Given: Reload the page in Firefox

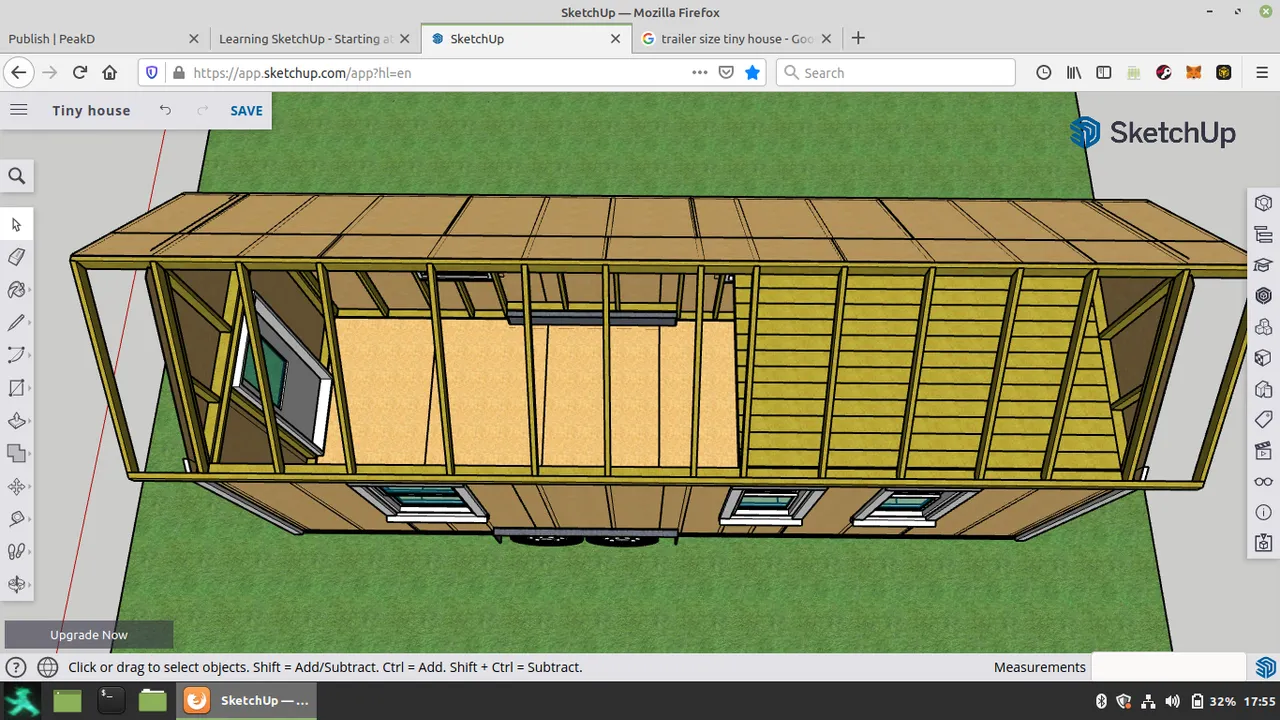Looking at the screenshot, I should click(x=79, y=73).
